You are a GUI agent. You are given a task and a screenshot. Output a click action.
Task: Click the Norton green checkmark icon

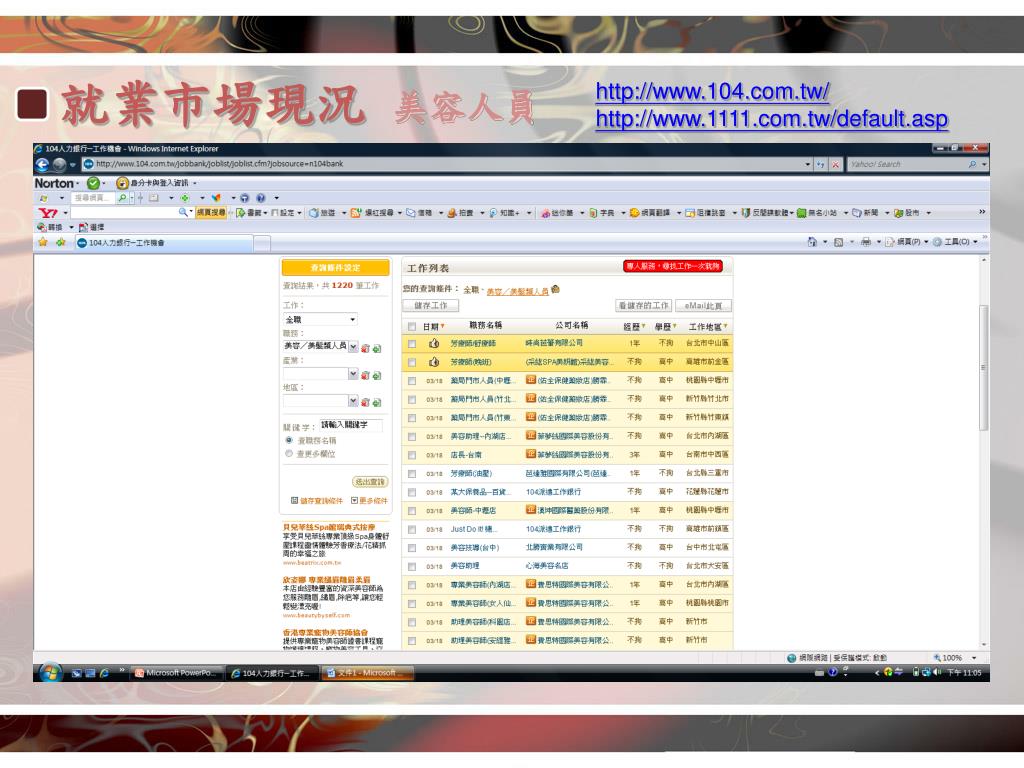point(93,183)
